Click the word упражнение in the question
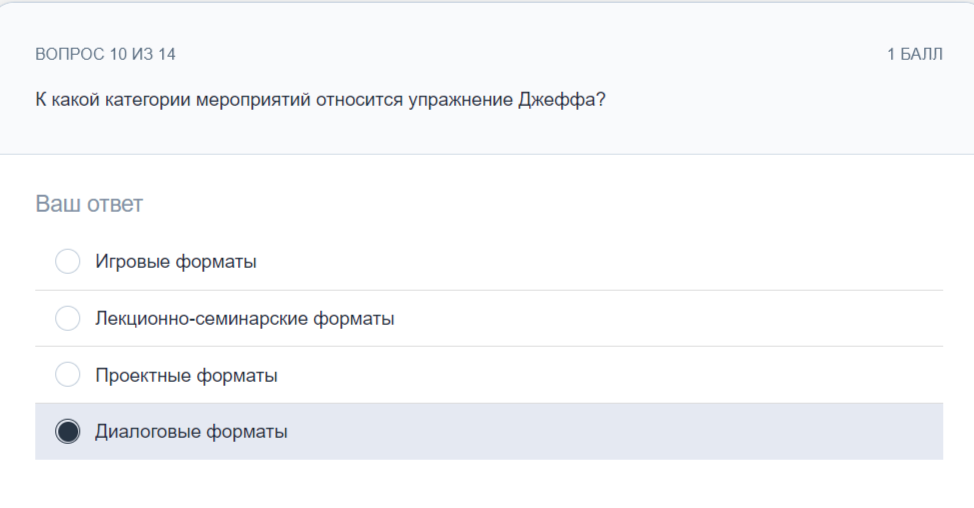 pos(461,100)
